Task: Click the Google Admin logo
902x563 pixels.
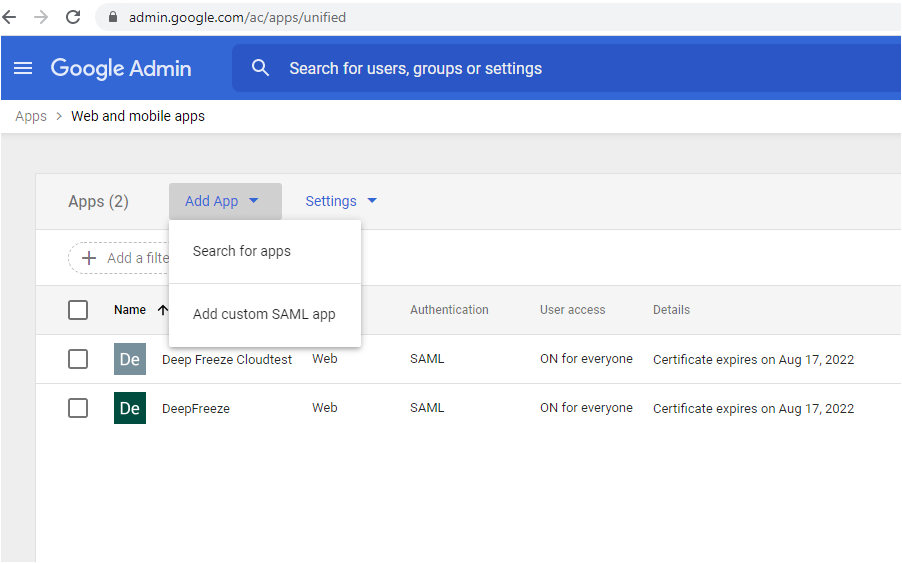Action: tap(121, 68)
